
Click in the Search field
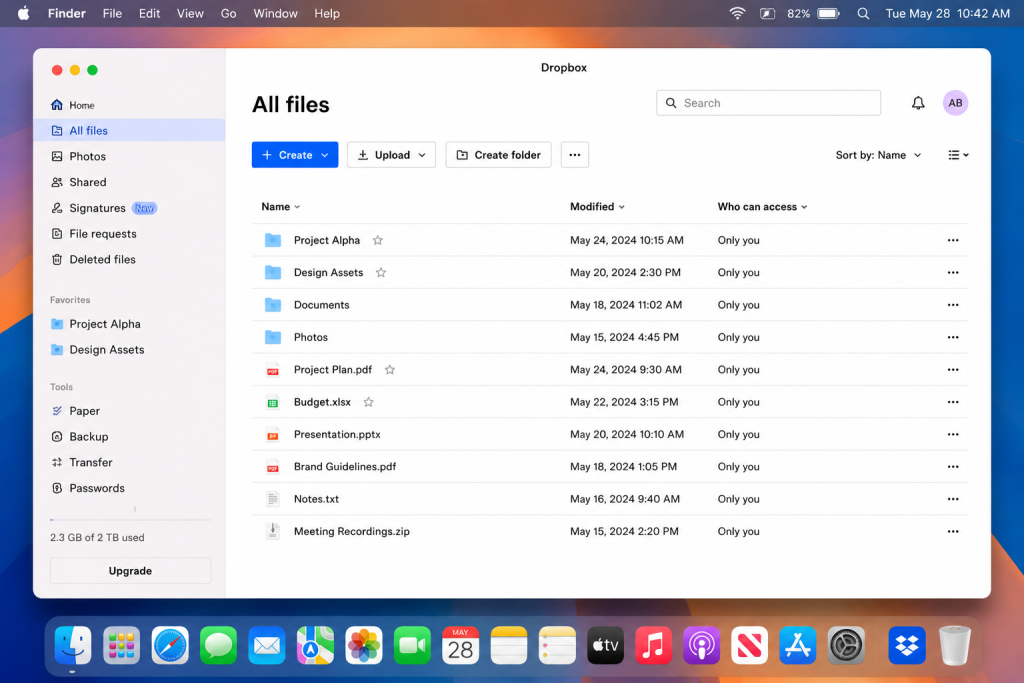point(768,103)
